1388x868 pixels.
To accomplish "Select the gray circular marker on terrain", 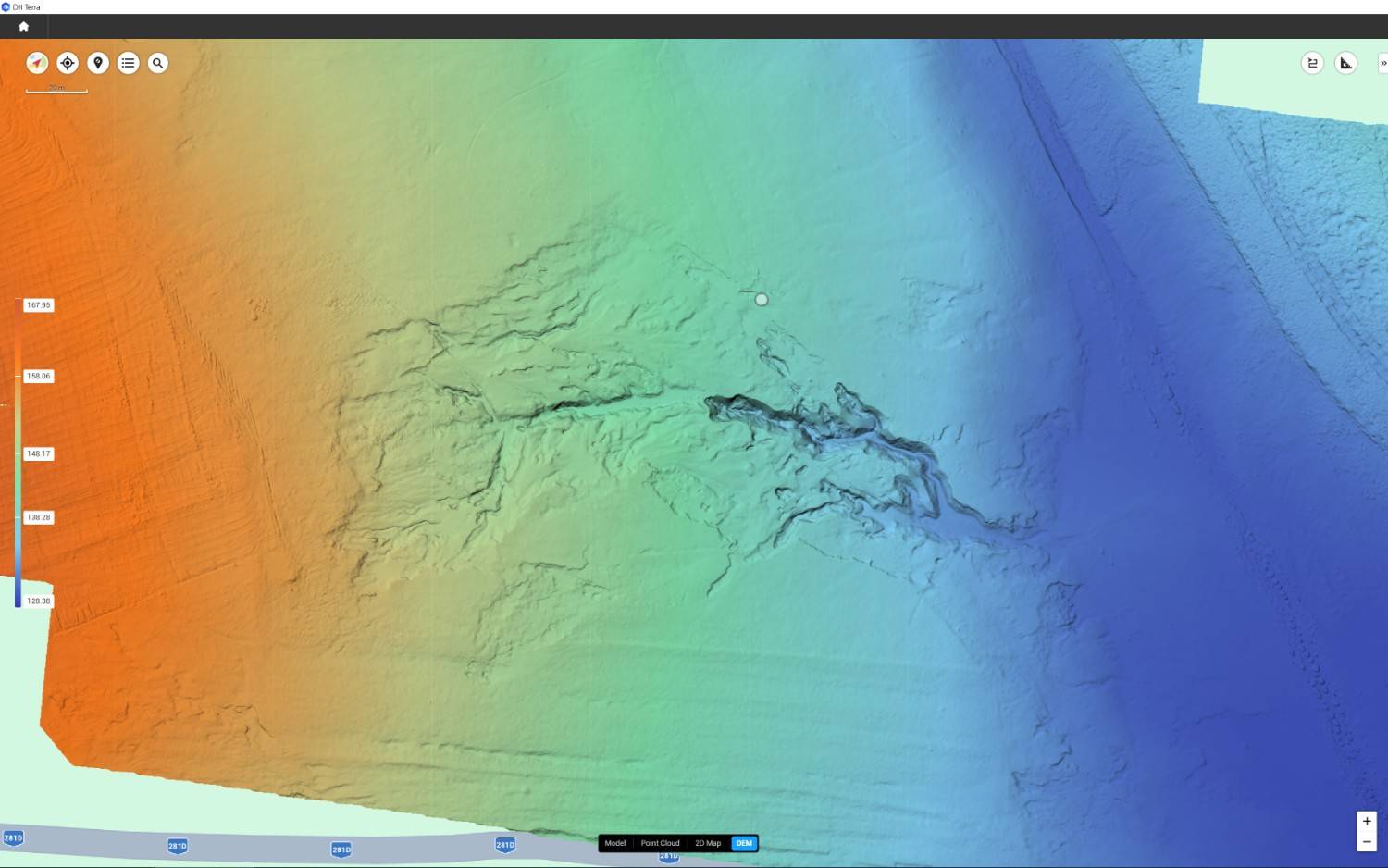I will coord(762,300).
